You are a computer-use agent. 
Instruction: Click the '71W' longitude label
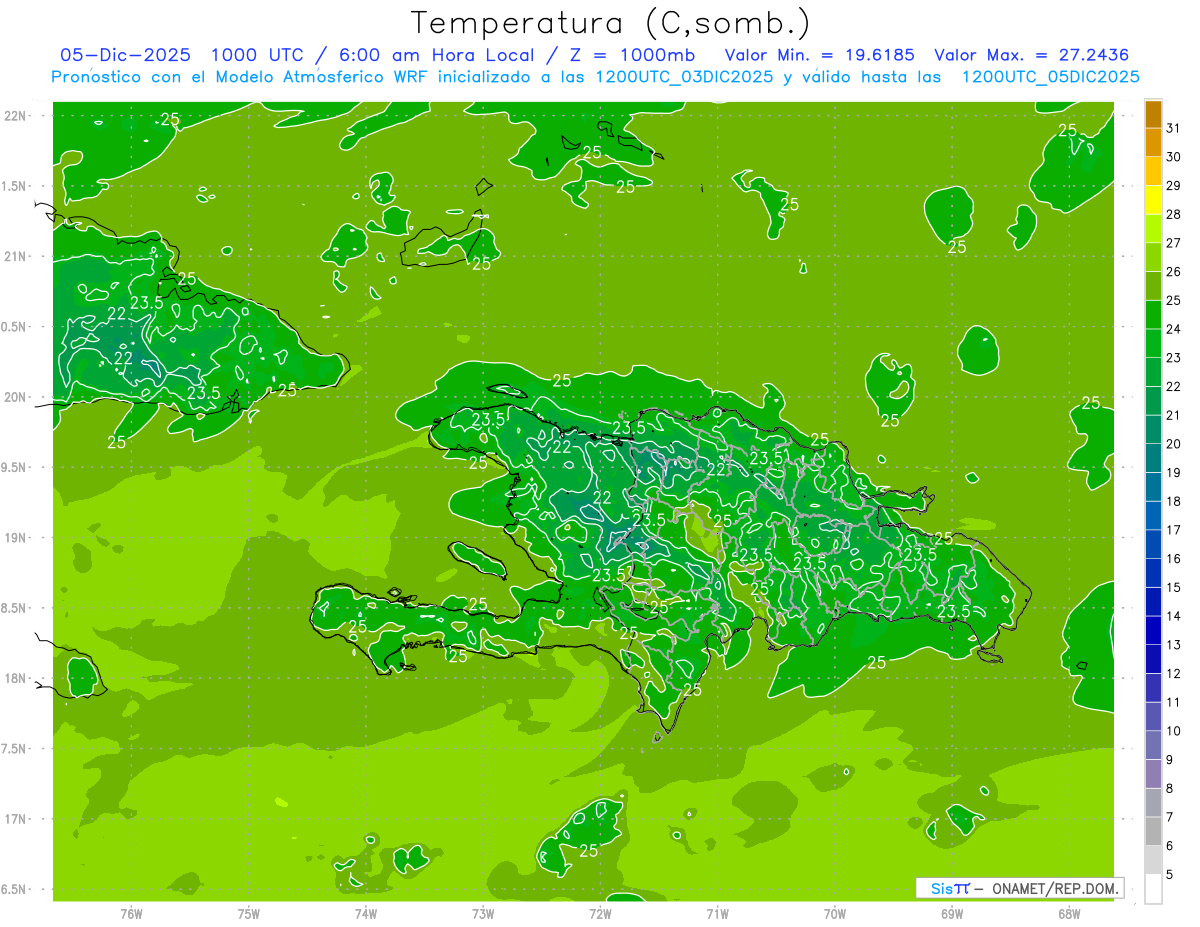pos(717,914)
